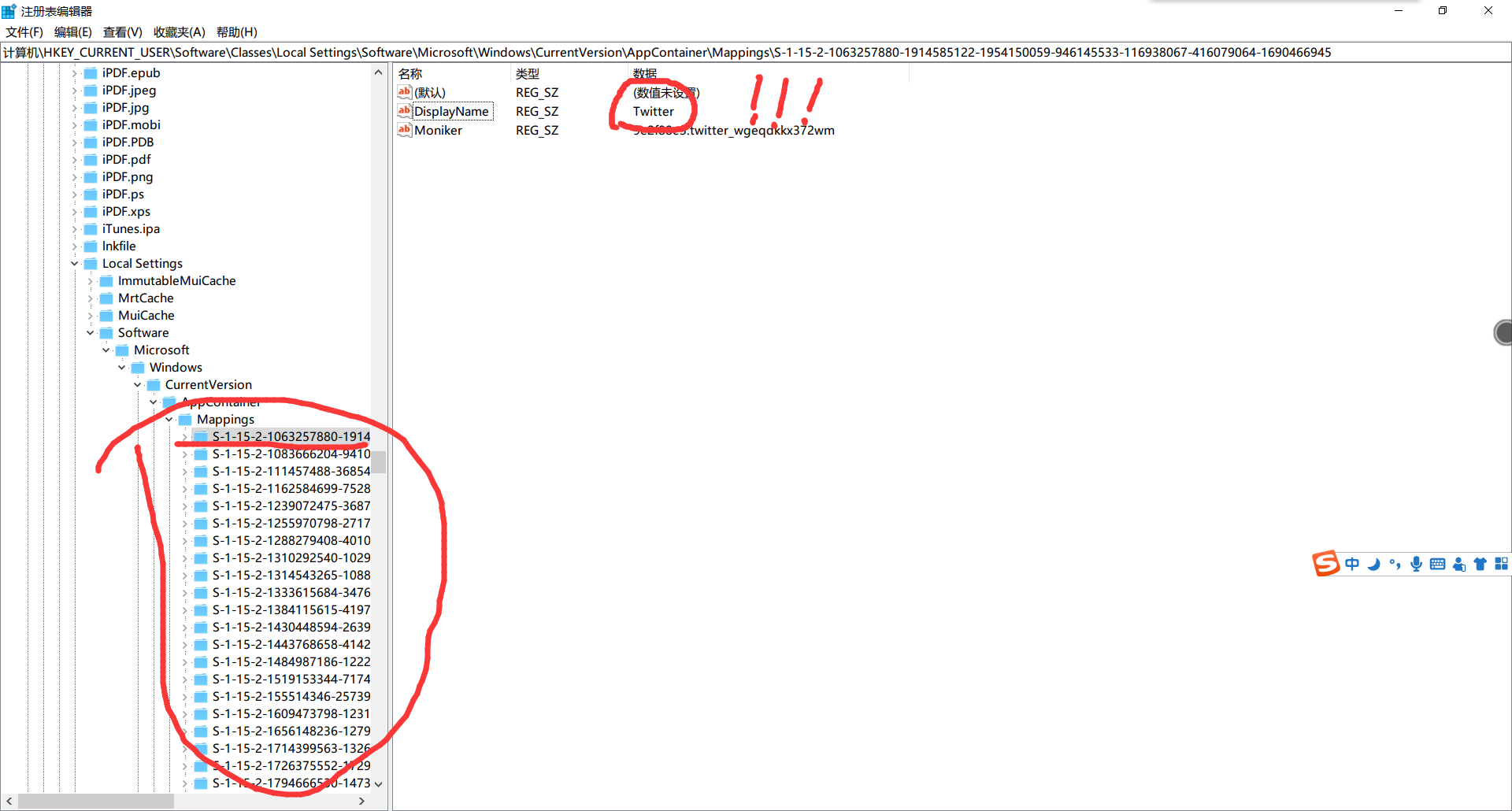The image size is (1512, 811).
Task: Click the Registry Editor app icon in title bar
Action: pyautogui.click(x=9, y=11)
